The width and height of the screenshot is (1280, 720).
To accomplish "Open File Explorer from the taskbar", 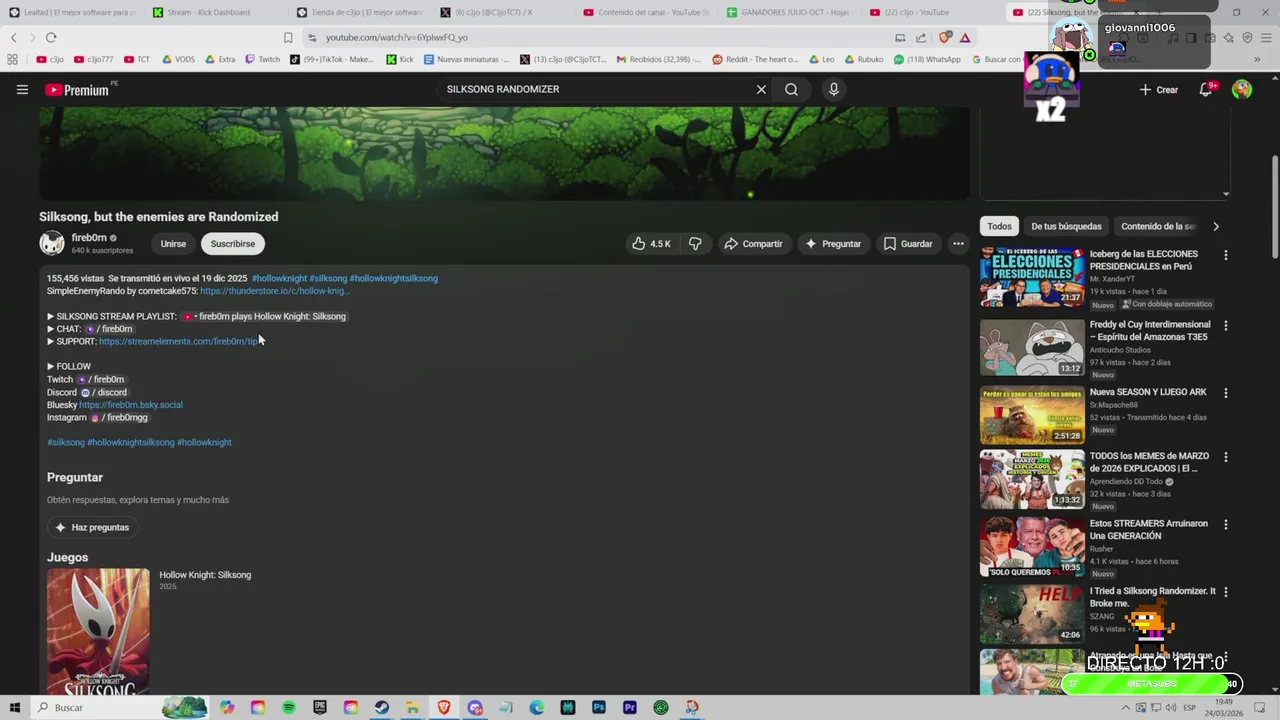I will pos(413,707).
